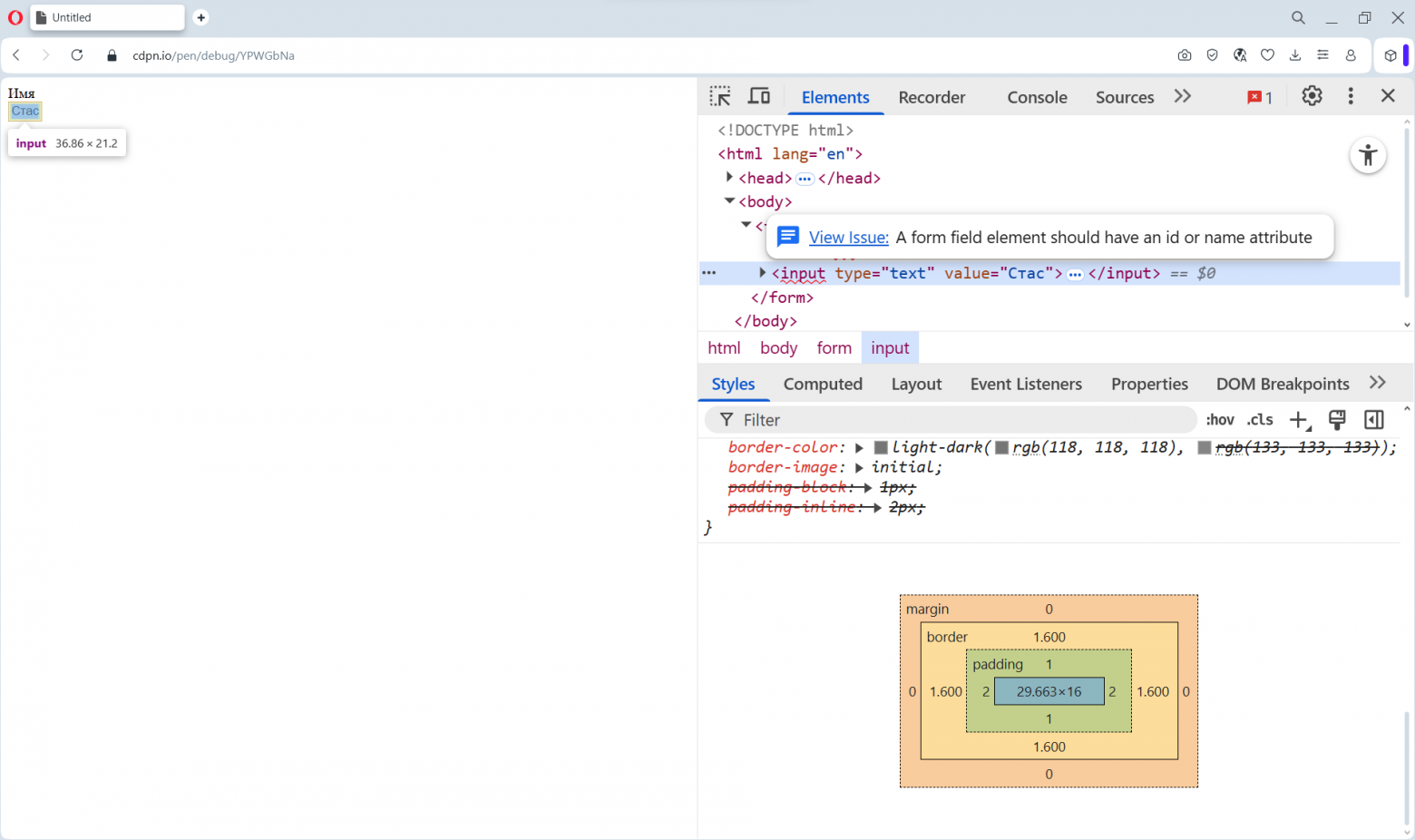Switch to the Sources tab

pos(1125,97)
